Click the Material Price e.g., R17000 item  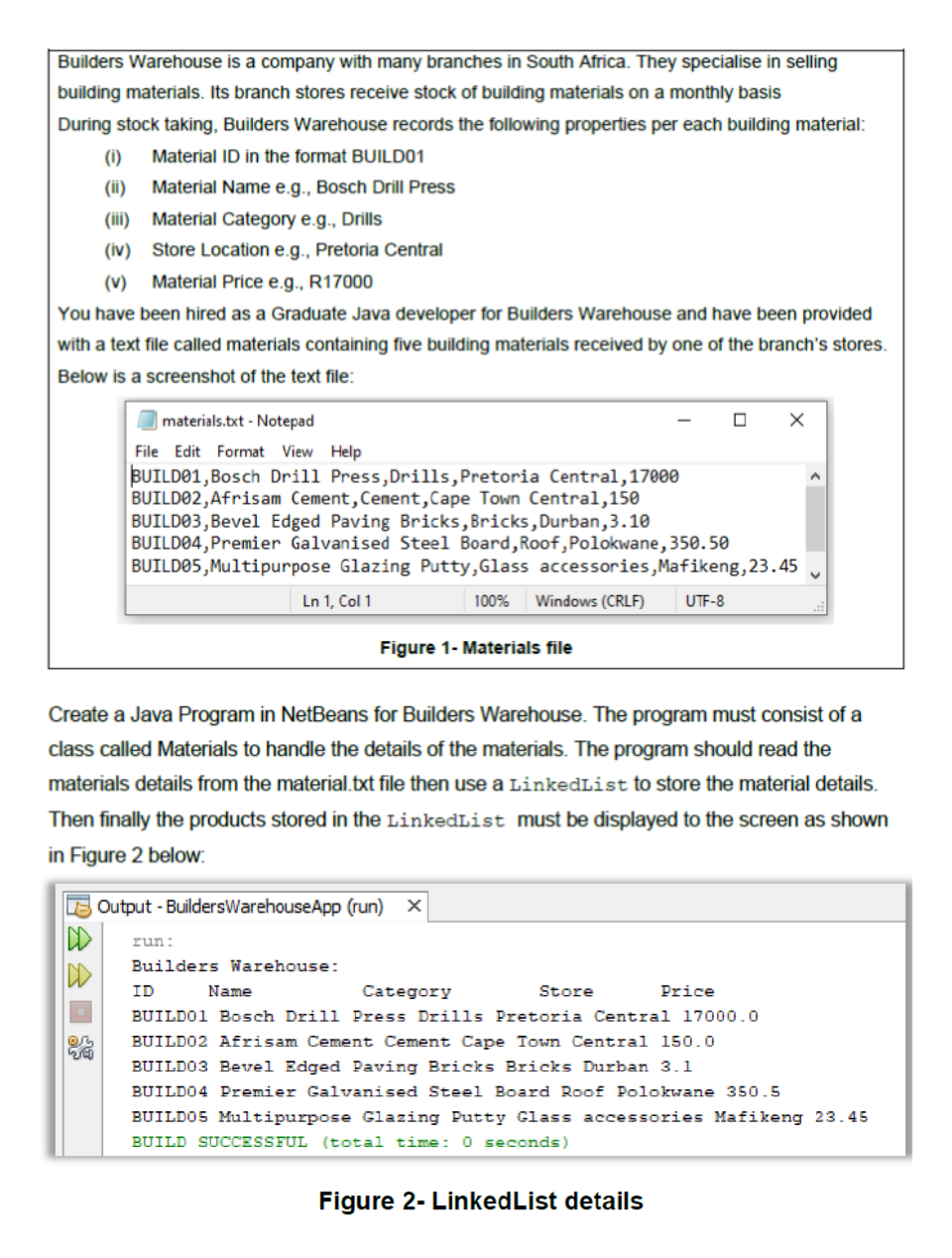click(x=262, y=282)
